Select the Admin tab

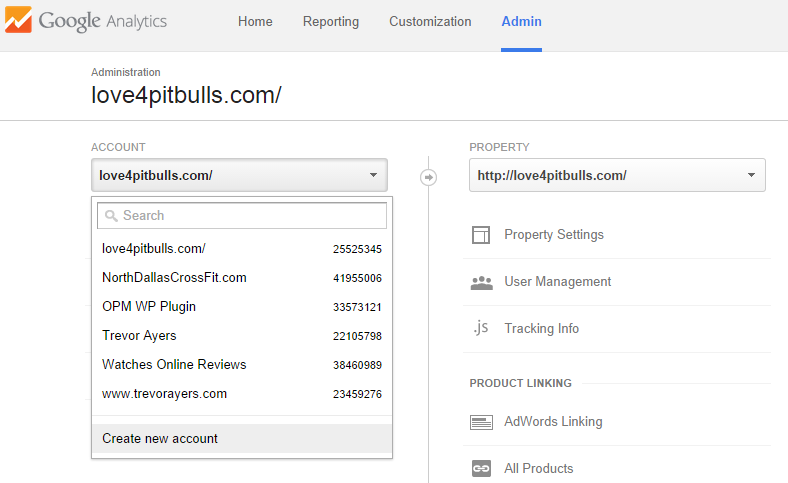click(522, 22)
